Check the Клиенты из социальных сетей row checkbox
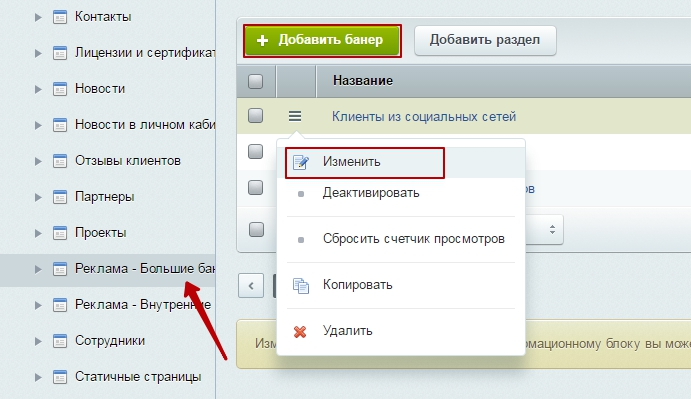The width and height of the screenshot is (691, 399). coord(256,116)
